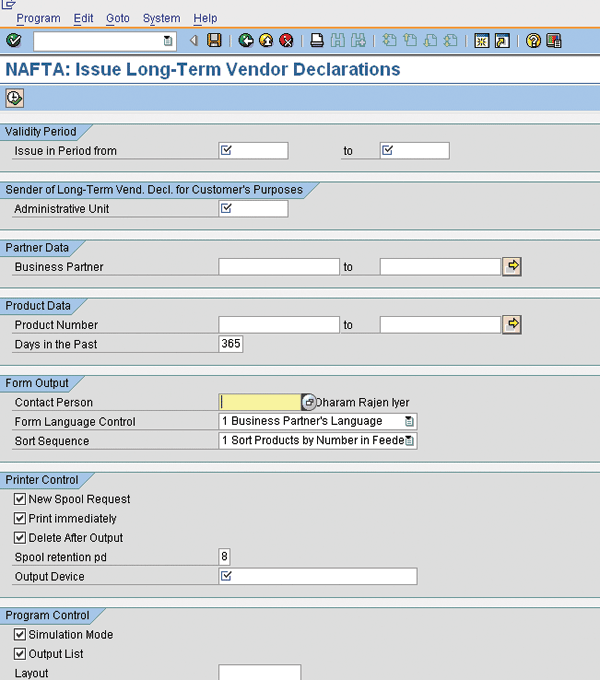The image size is (600, 680).
Task: Open the Edit menu
Action: click(x=83, y=18)
